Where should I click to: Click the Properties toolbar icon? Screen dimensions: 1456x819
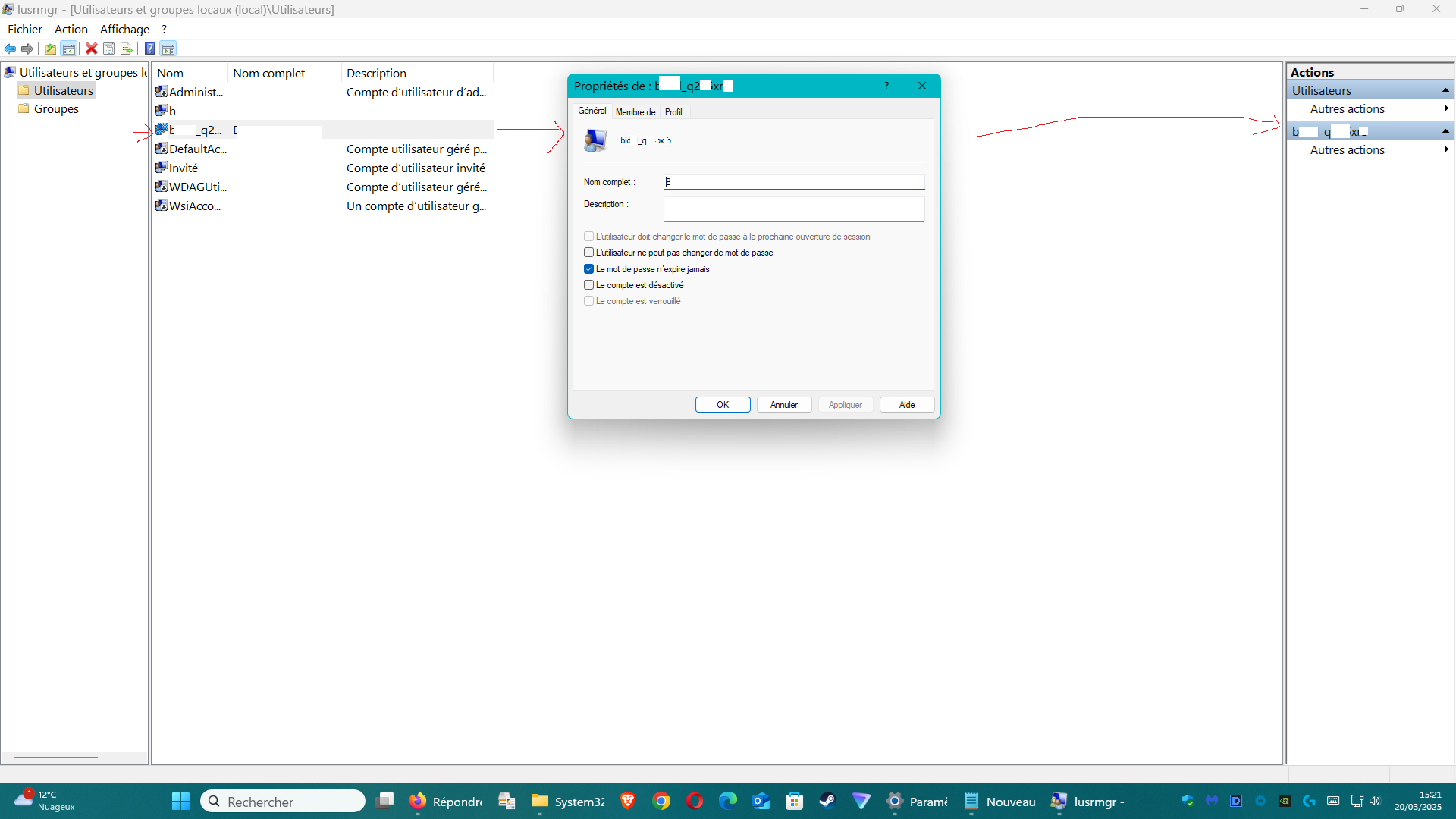[108, 49]
